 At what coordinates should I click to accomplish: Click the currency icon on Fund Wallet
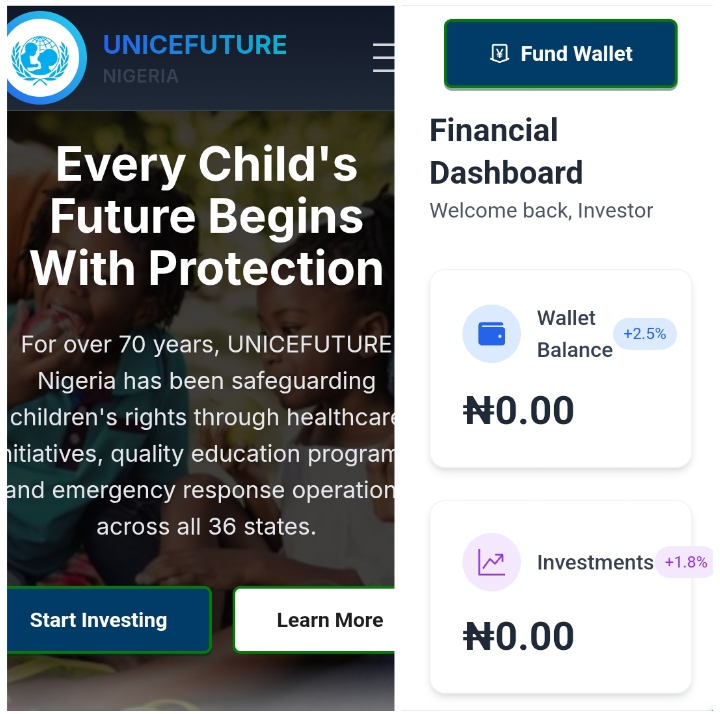pos(499,54)
